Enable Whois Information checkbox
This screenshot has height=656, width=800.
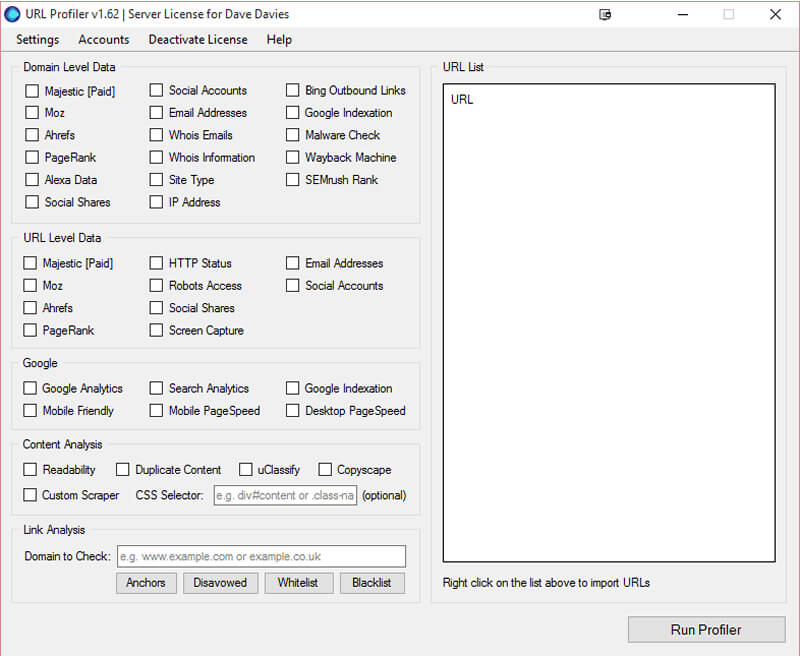(156, 158)
